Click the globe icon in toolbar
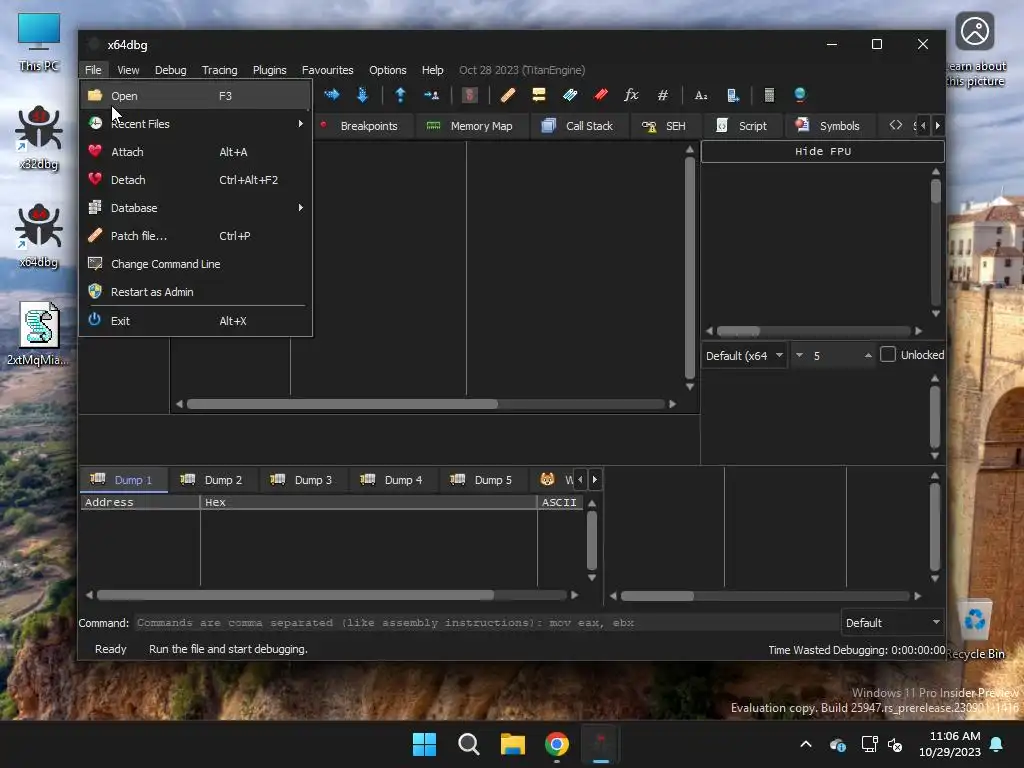The height and width of the screenshot is (768, 1024). click(800, 95)
